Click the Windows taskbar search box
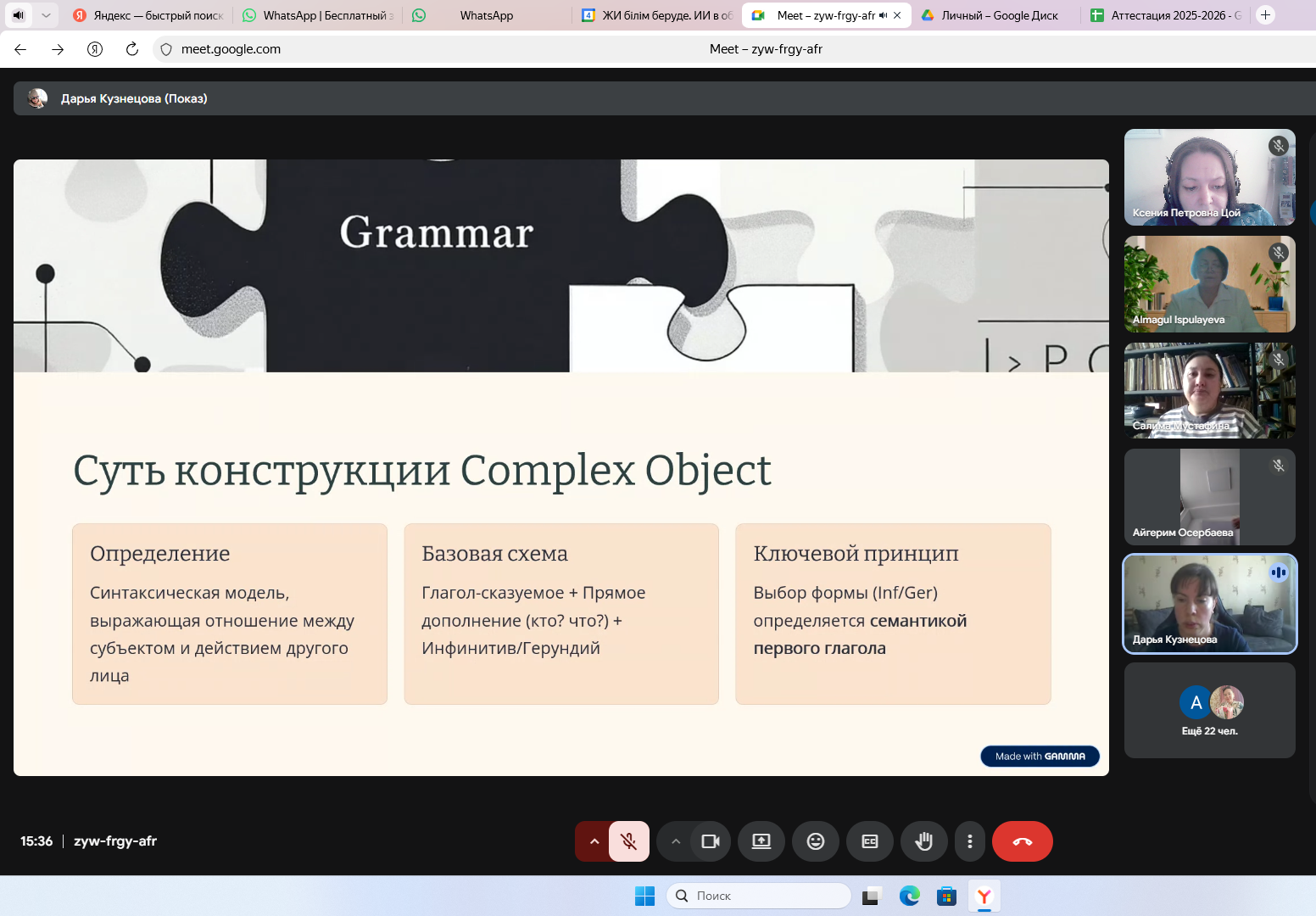Viewport: 1316px width, 916px height. click(759, 896)
